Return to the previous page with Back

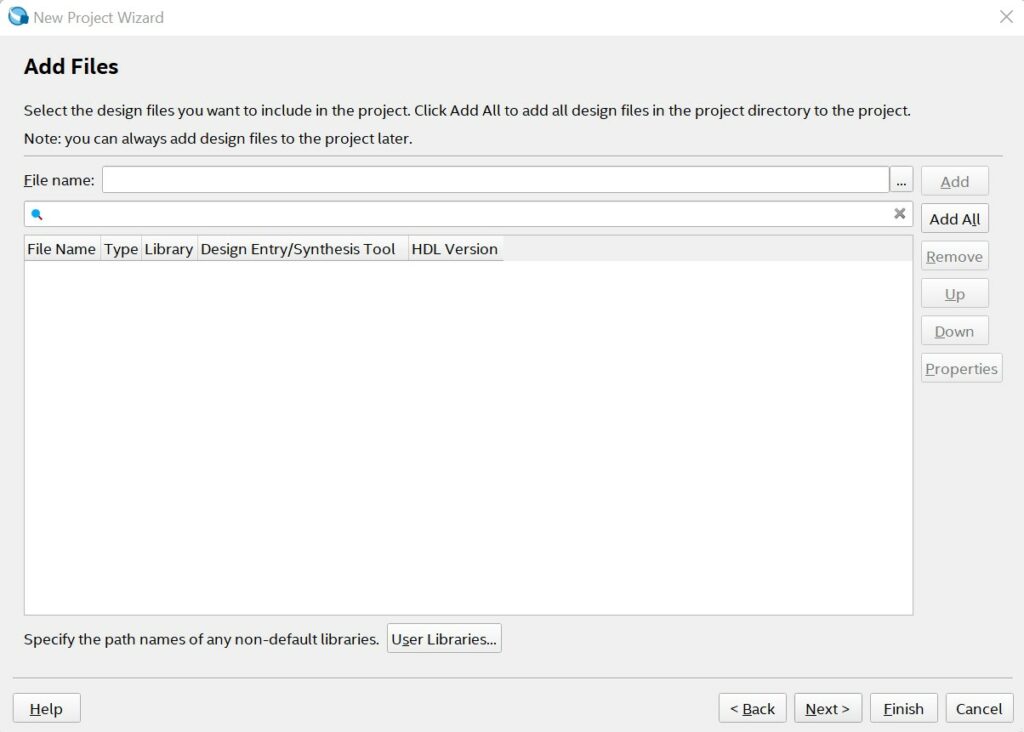(x=752, y=709)
